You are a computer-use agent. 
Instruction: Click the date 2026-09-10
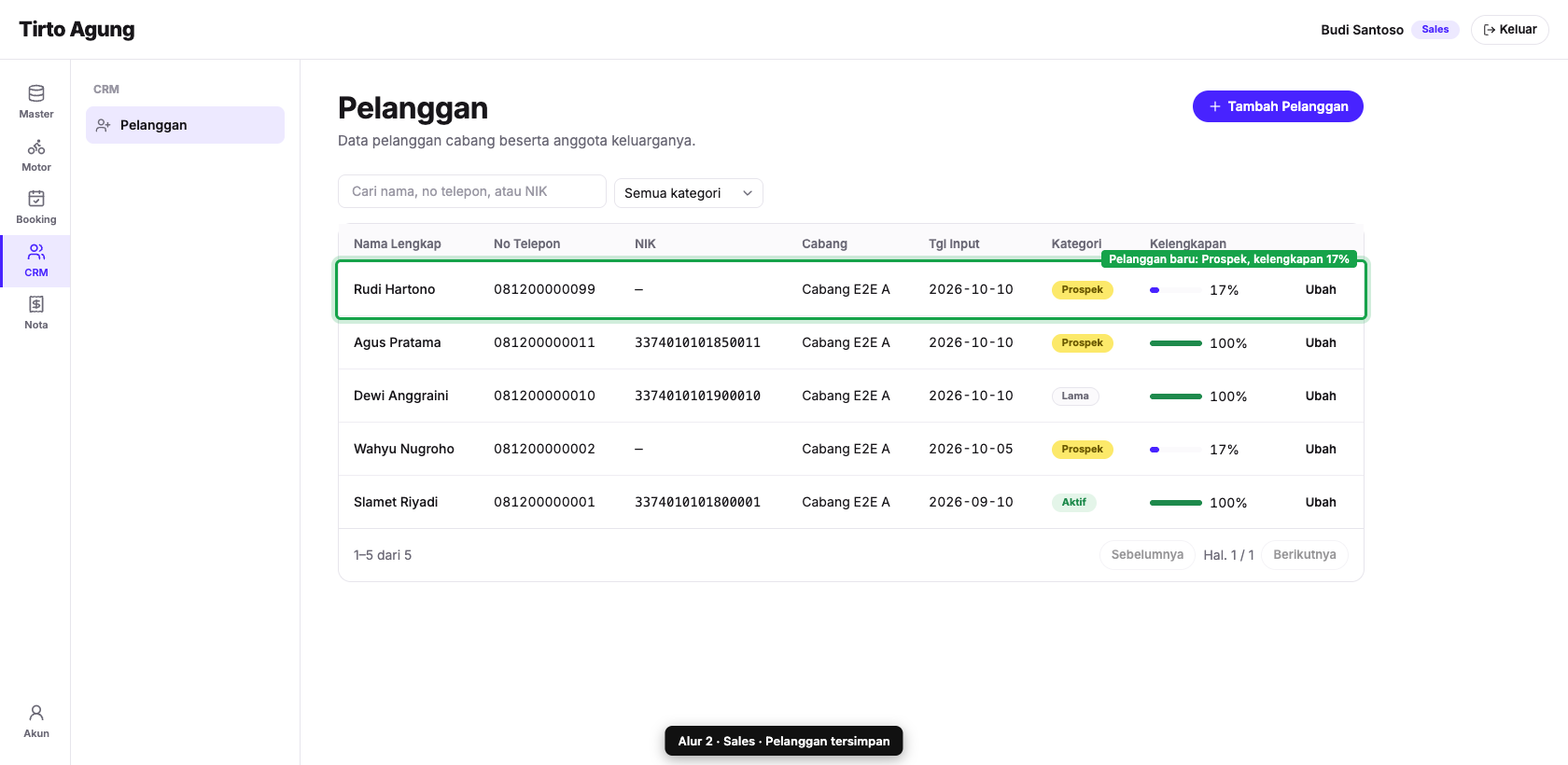coord(971,502)
